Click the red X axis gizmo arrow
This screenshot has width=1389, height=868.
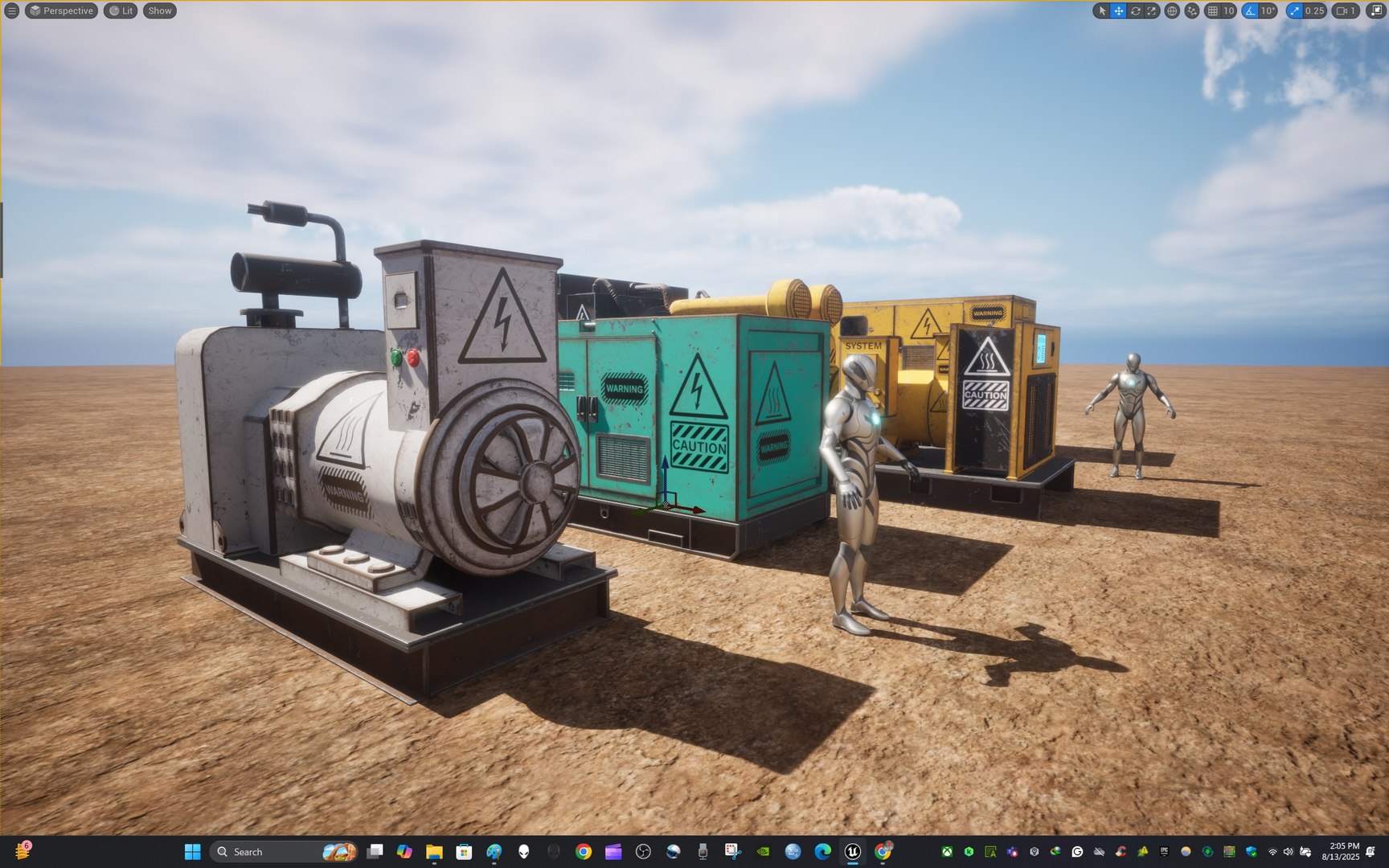(697, 510)
